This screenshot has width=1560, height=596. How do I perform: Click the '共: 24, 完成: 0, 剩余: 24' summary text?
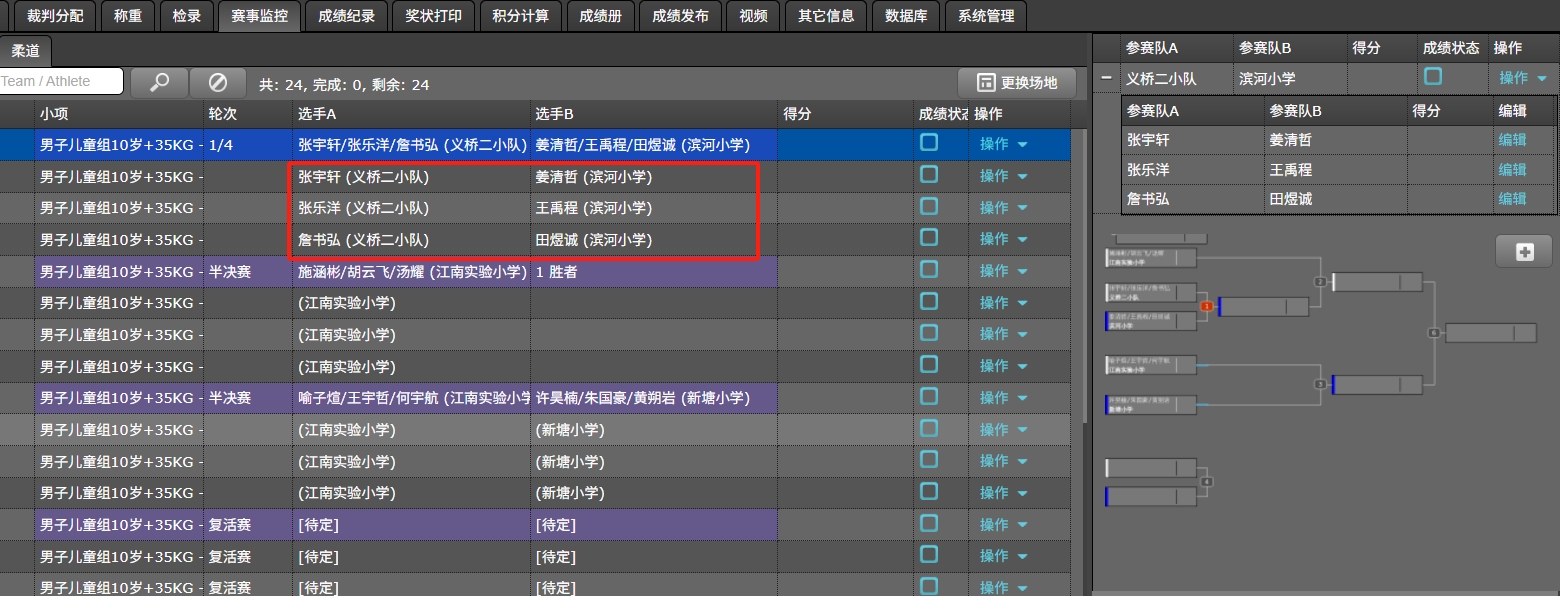coord(344,85)
